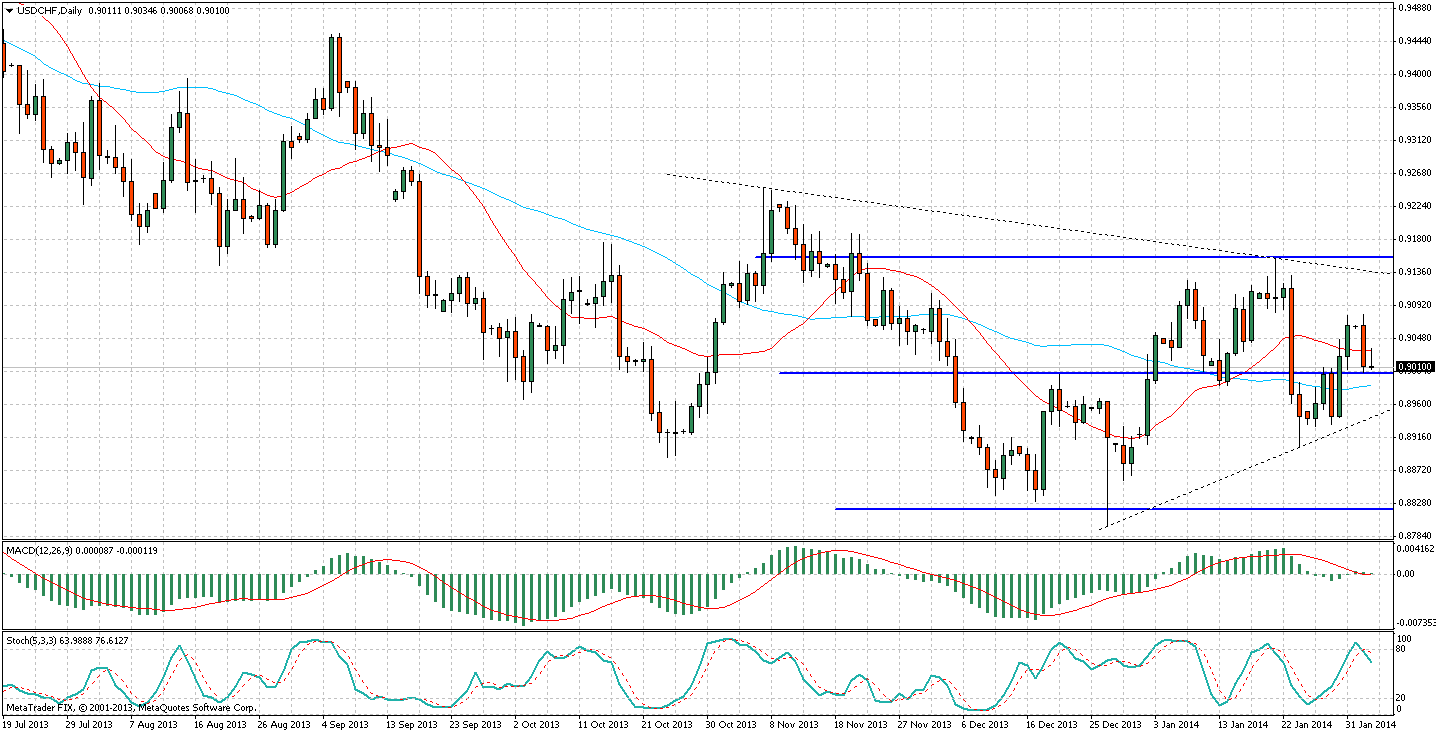
Task: Select the upper blue horizontal resistance line
Action: 1000,257
